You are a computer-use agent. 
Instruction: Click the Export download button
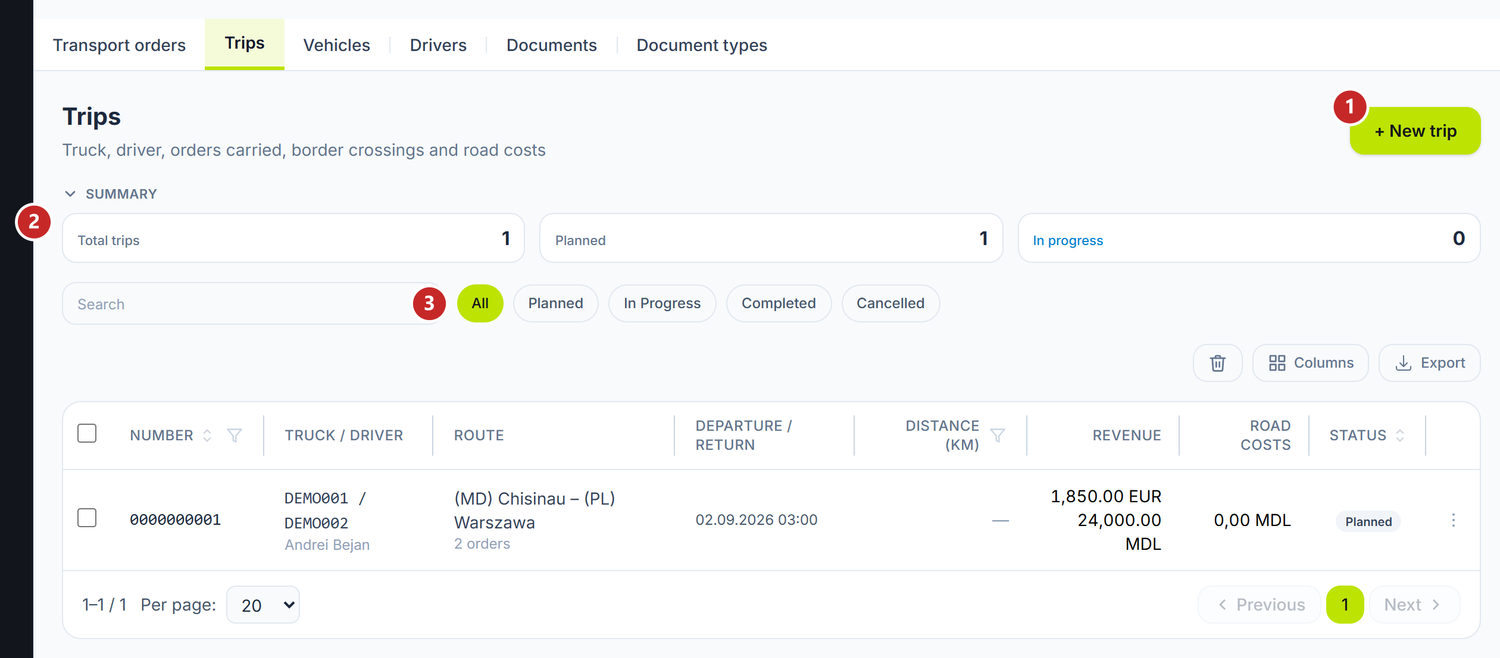[1429, 363]
